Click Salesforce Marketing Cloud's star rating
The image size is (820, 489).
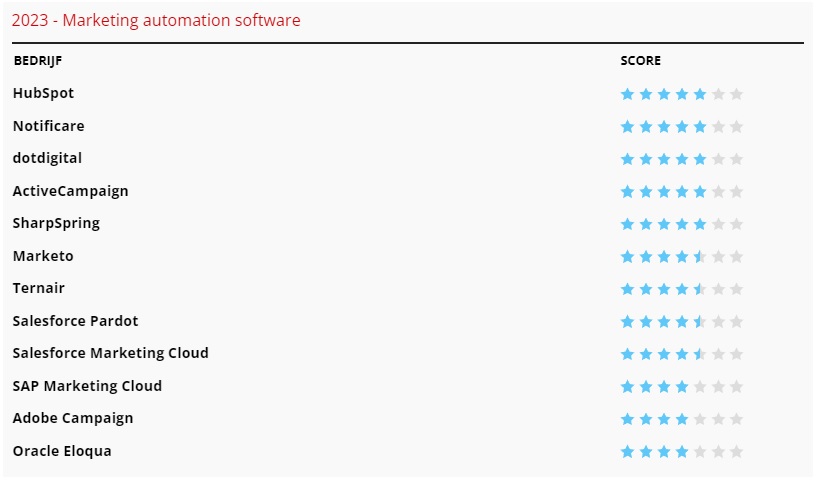681,354
